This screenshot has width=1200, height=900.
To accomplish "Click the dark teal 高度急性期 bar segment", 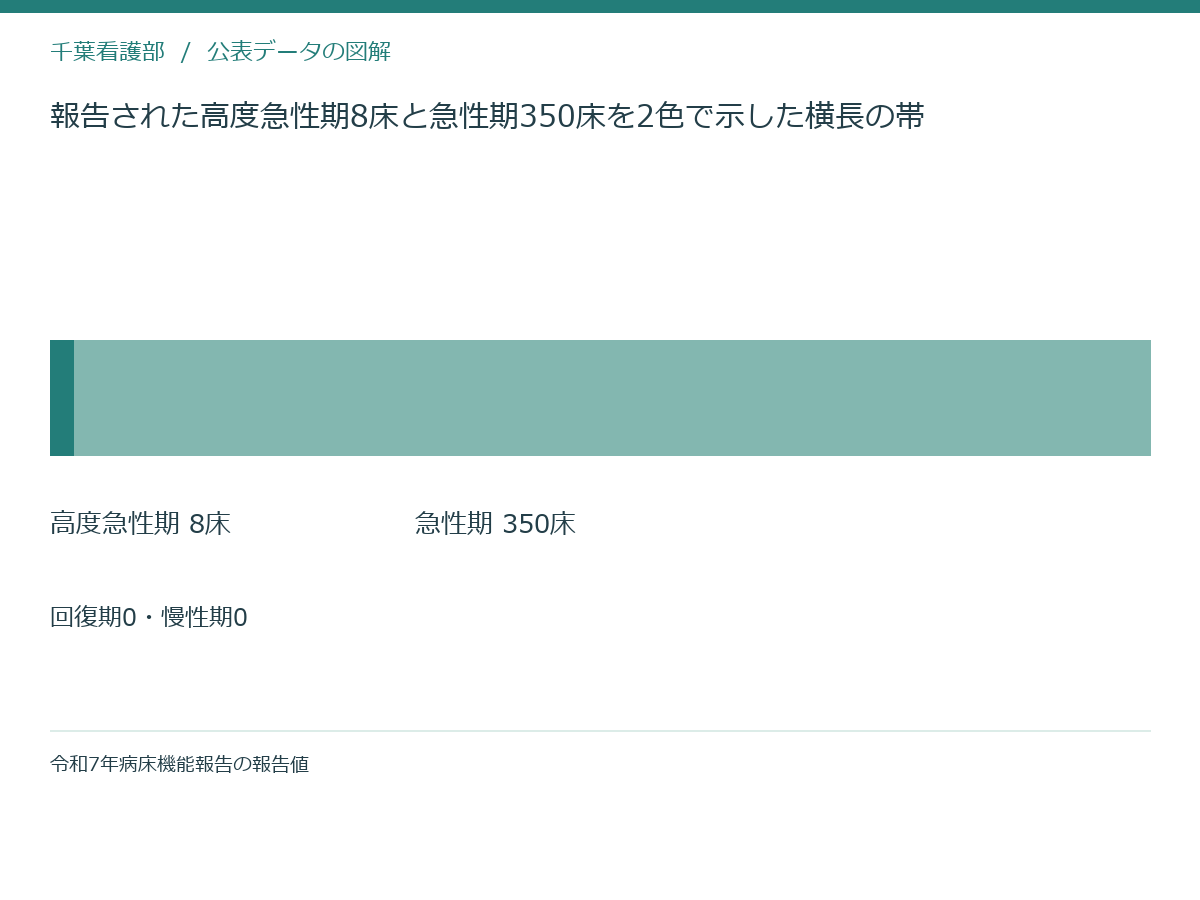I will tap(62, 398).
